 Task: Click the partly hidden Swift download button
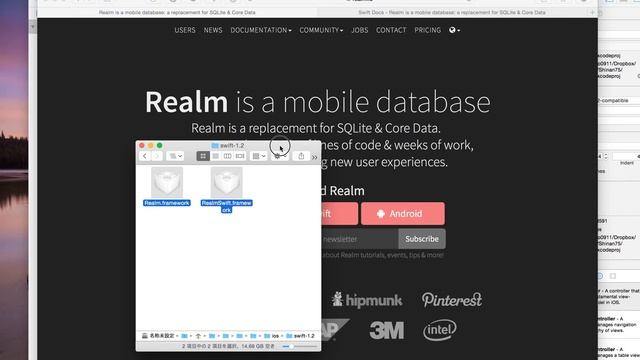pyautogui.click(x=340, y=213)
